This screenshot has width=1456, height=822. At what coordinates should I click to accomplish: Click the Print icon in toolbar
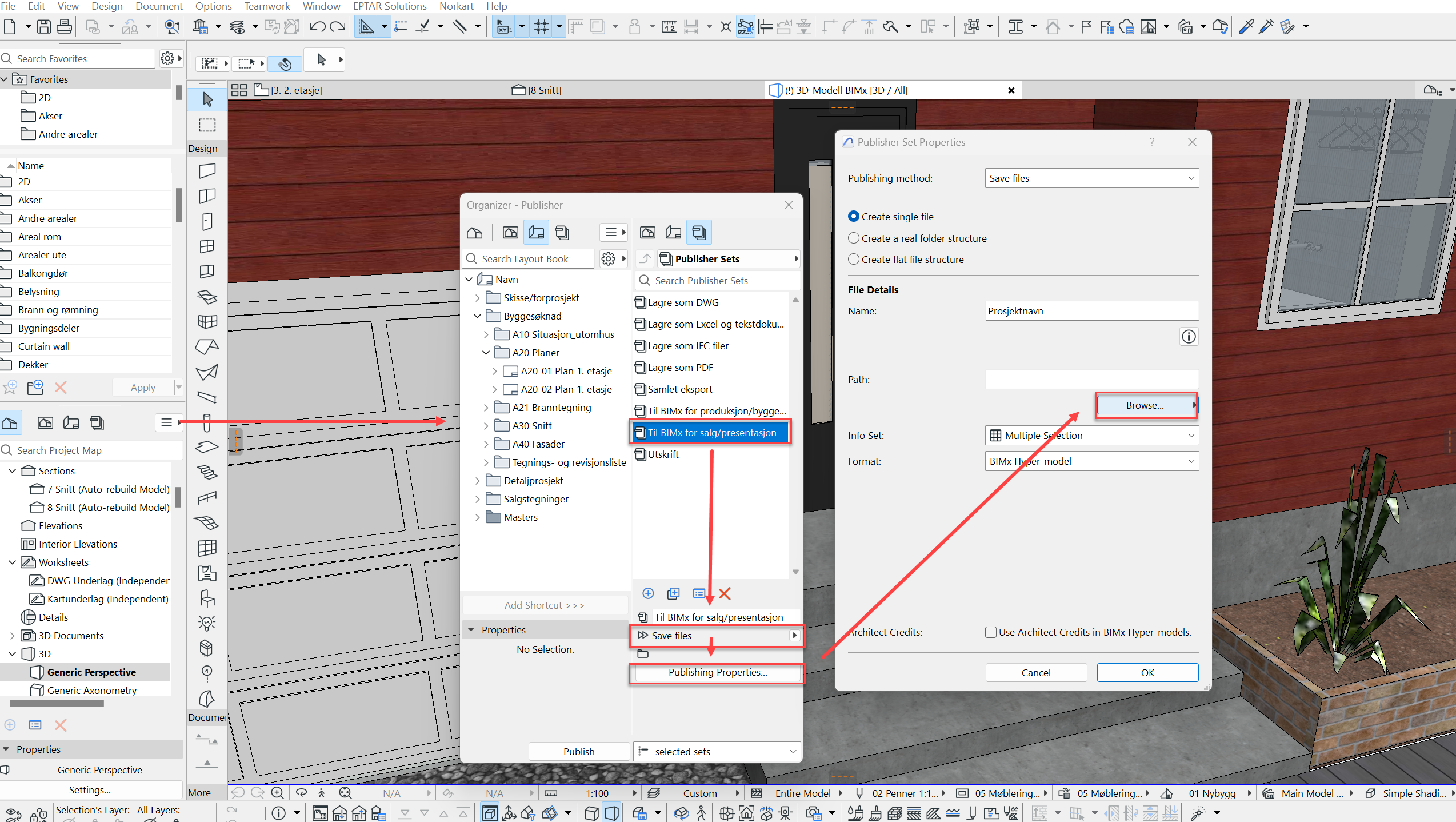point(65,26)
